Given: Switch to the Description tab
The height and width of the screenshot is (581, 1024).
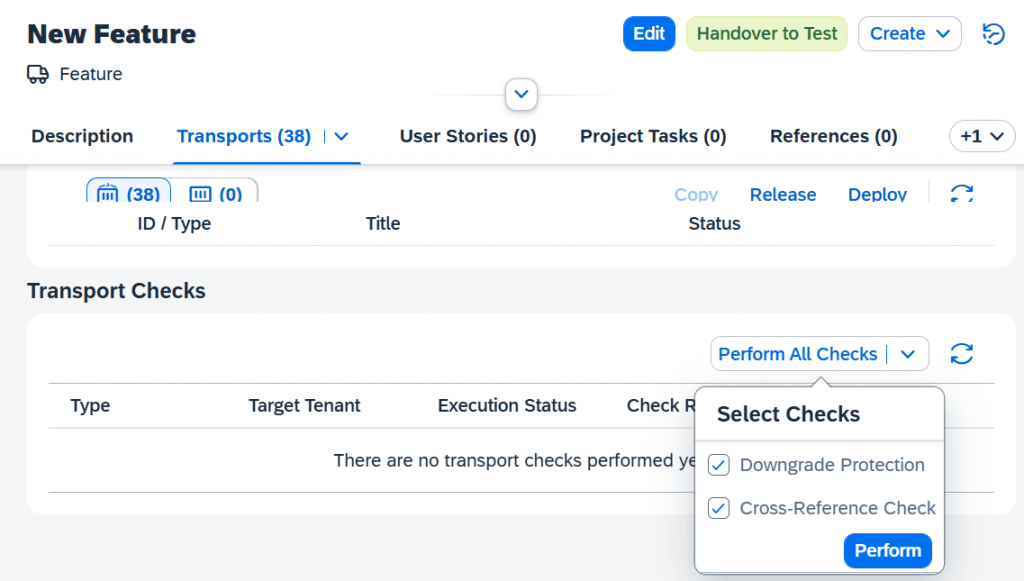Looking at the screenshot, I should [82, 136].
